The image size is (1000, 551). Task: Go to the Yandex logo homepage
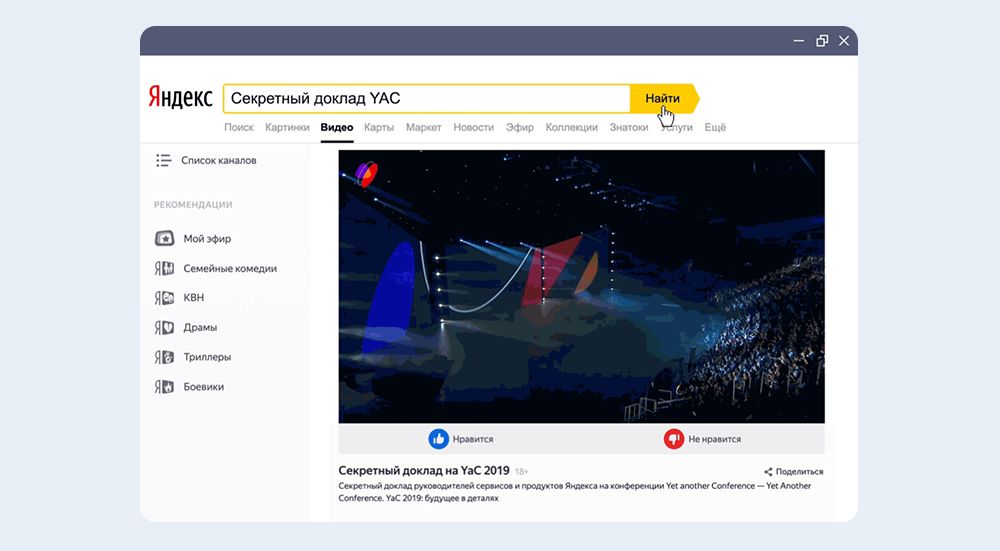(181, 98)
